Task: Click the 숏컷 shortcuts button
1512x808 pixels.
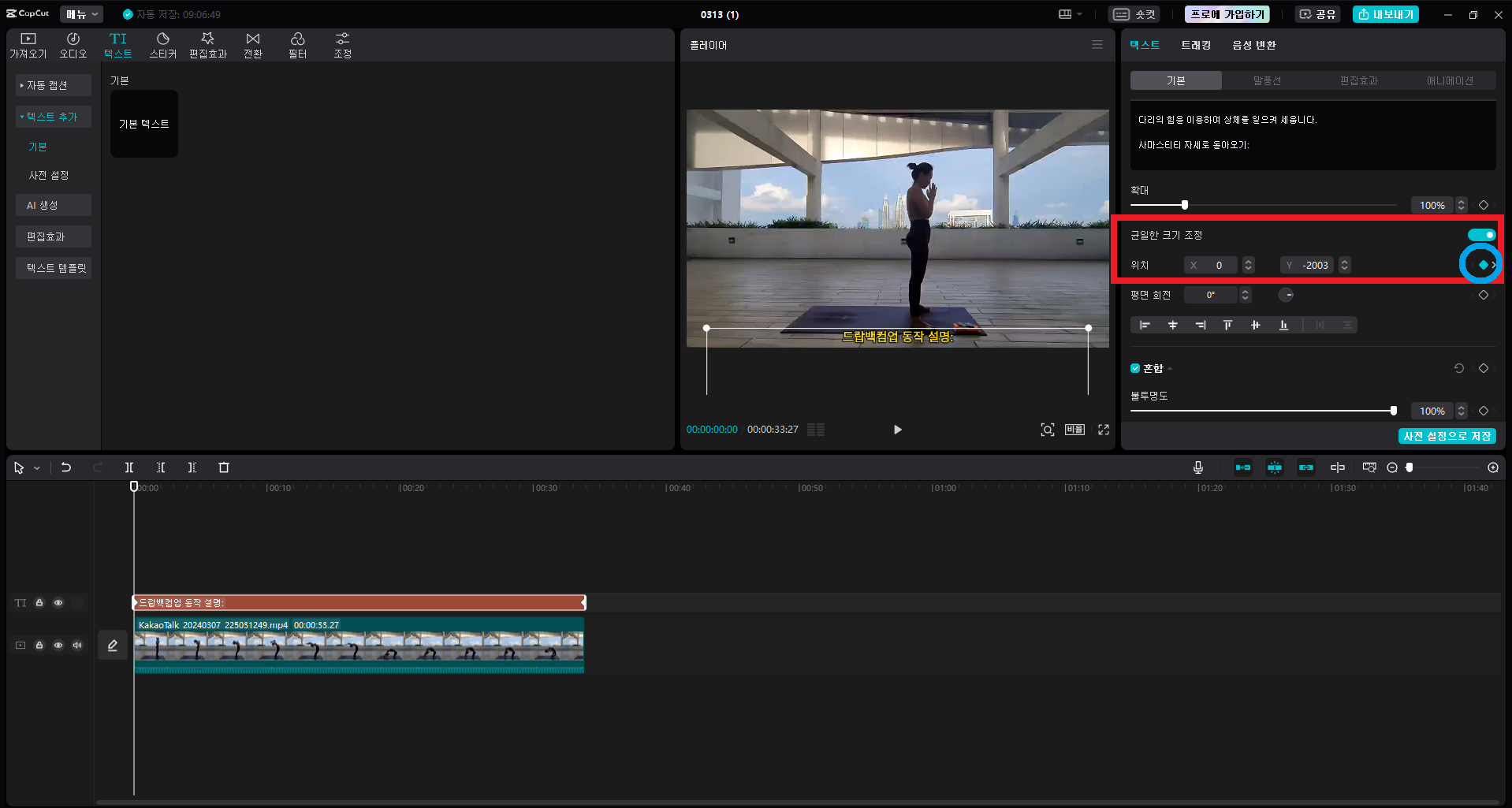Action: 1134,14
